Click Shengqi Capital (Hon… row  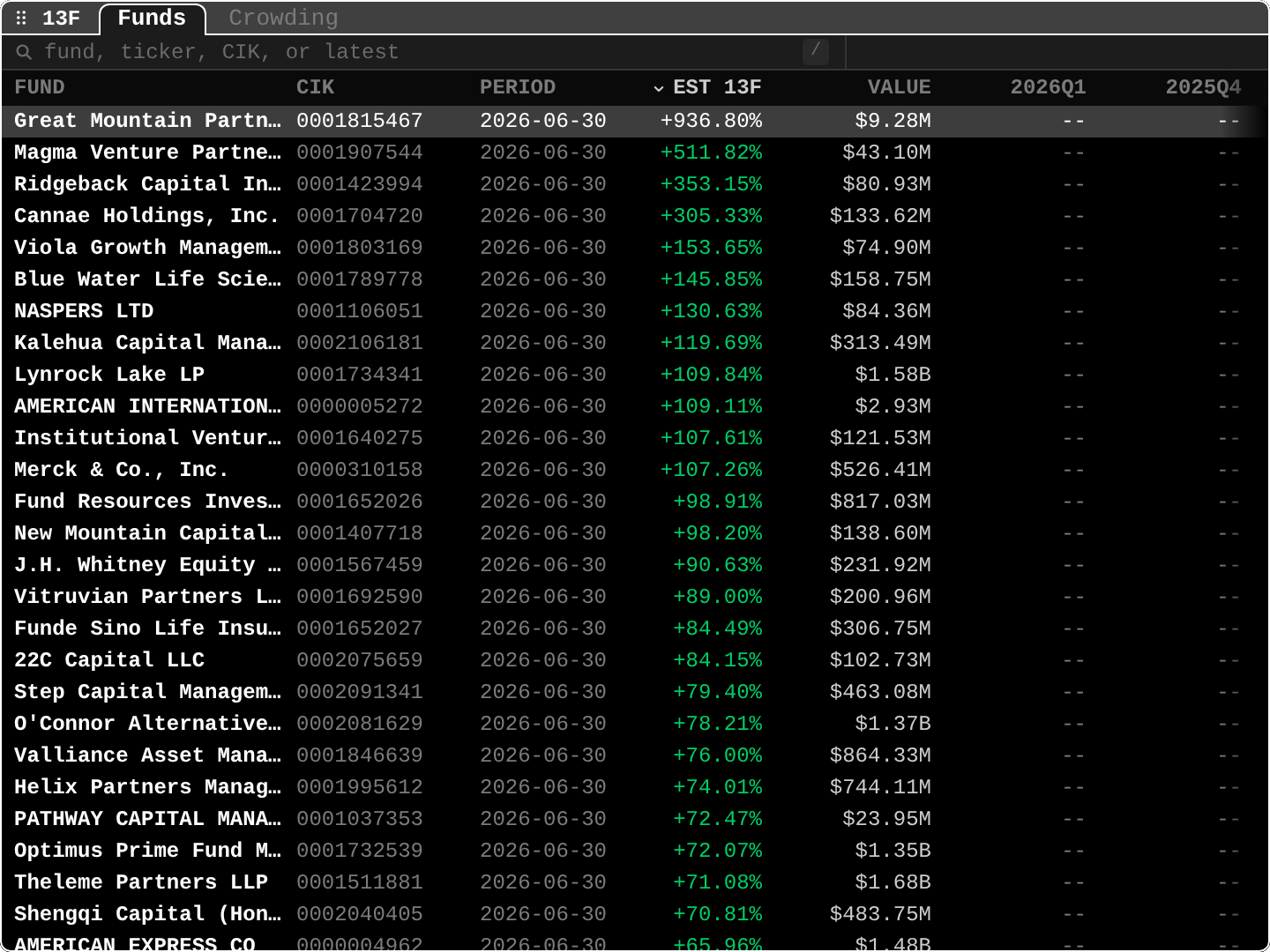point(635,914)
